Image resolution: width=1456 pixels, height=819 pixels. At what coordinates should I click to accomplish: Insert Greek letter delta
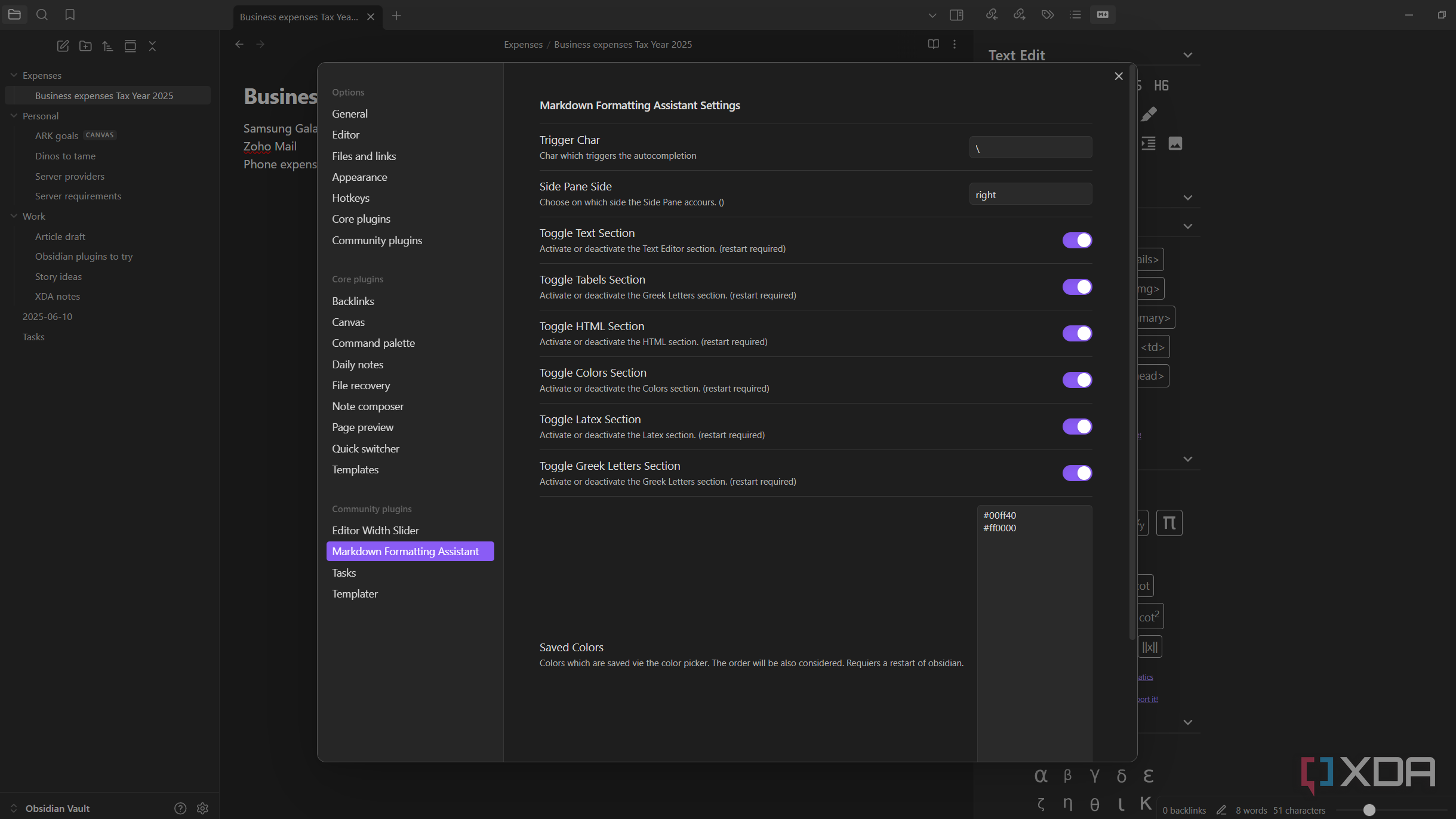tap(1122, 775)
